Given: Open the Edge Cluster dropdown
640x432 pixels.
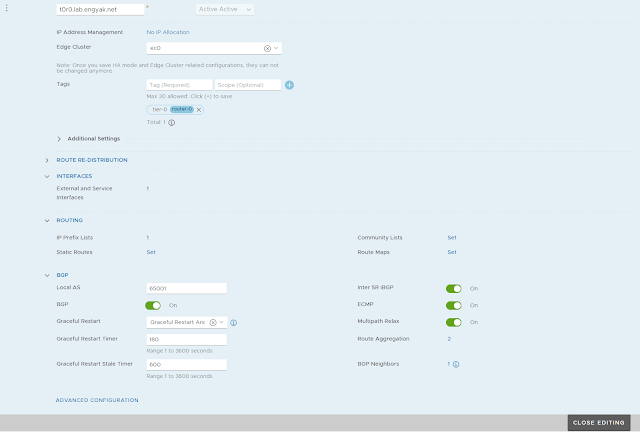Looking at the screenshot, I should click(276, 48).
